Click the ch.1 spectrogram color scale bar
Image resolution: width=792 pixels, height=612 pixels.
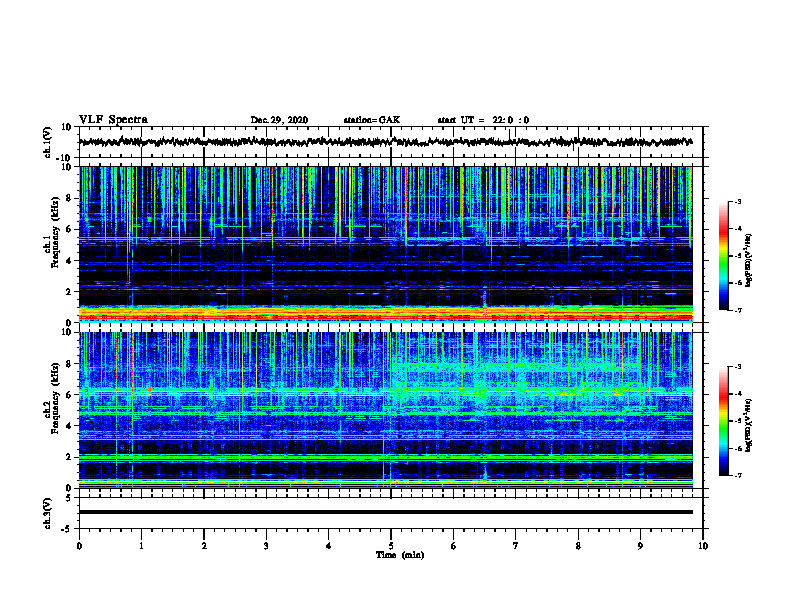coord(723,256)
